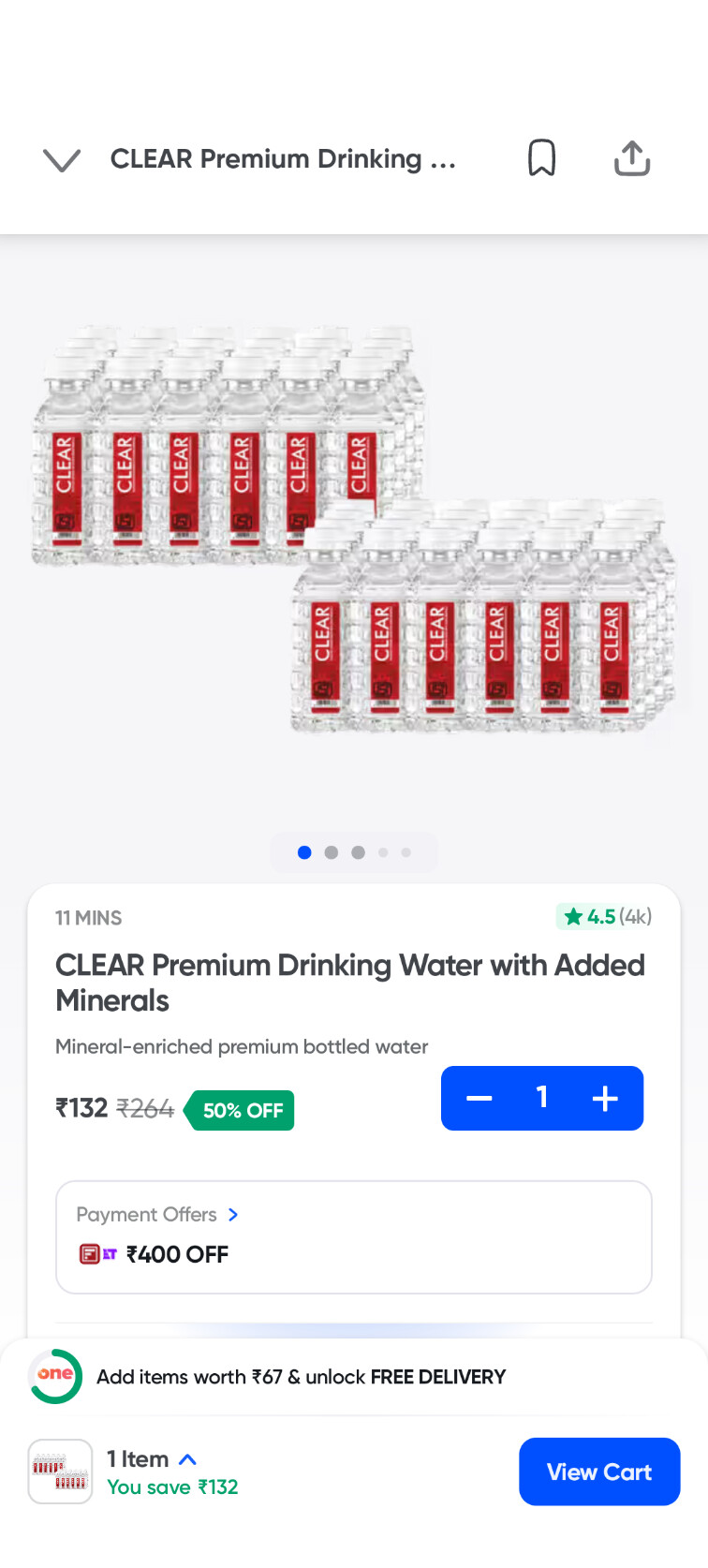Image resolution: width=708 pixels, height=1568 pixels.
Task: Open cart item thumbnail
Action: [x=60, y=1472]
